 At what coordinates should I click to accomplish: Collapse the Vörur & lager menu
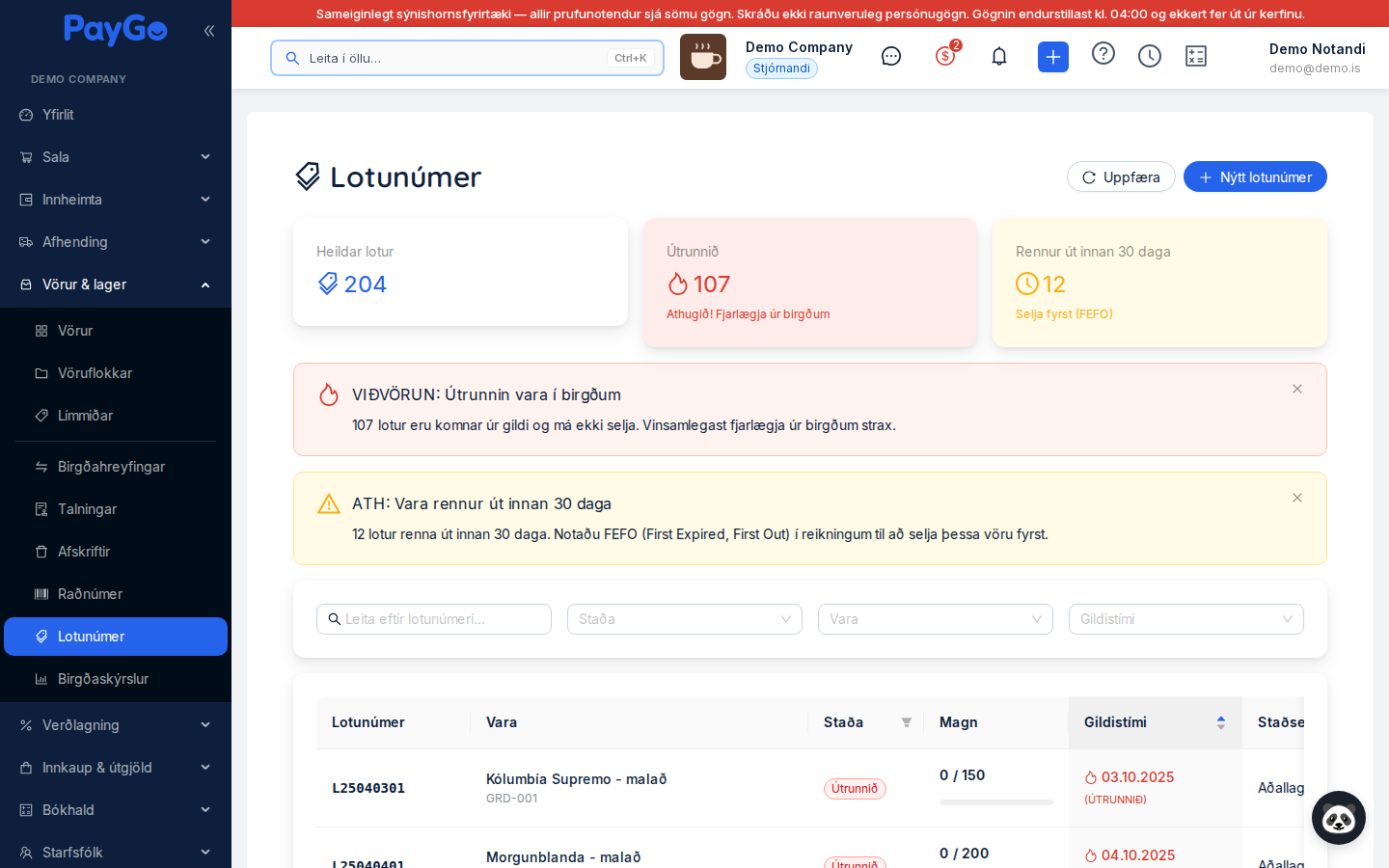(116, 285)
